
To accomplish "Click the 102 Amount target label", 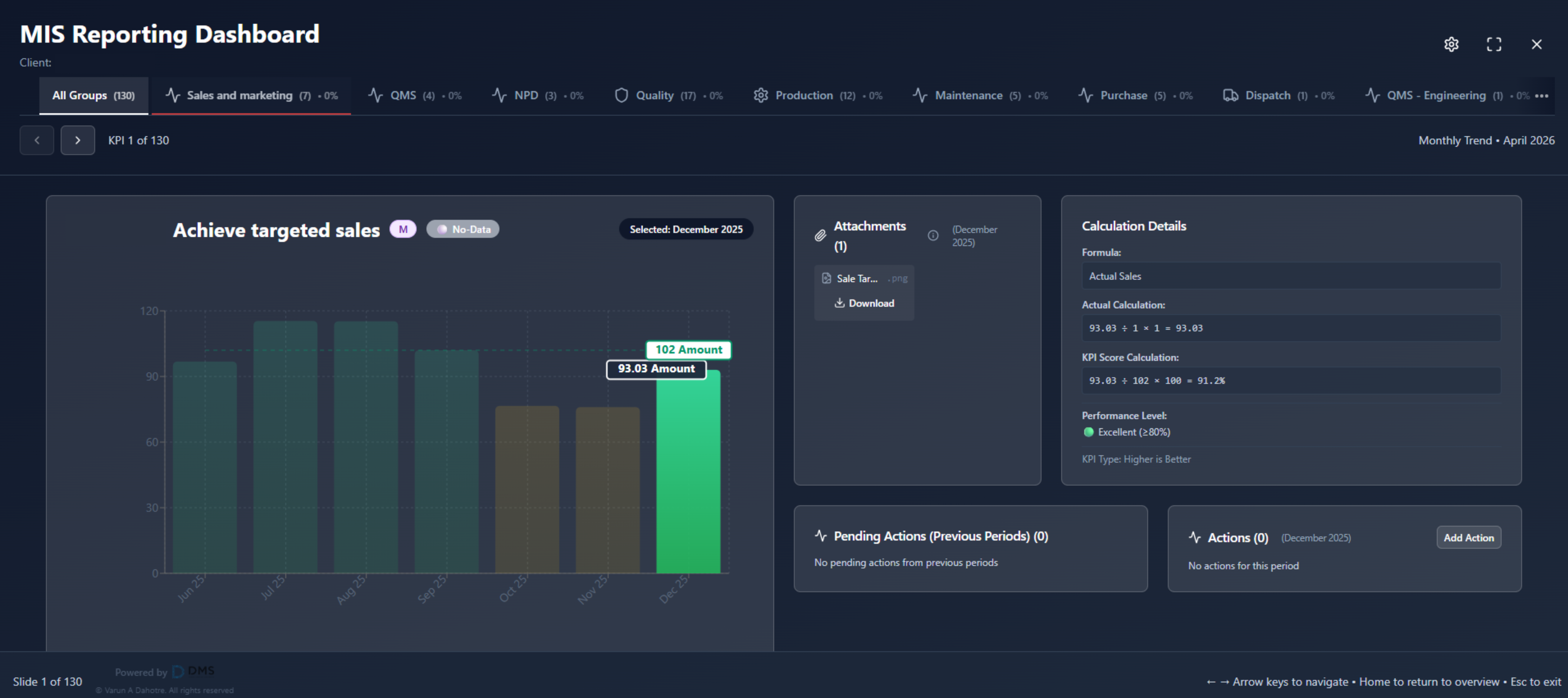I will [x=688, y=350].
